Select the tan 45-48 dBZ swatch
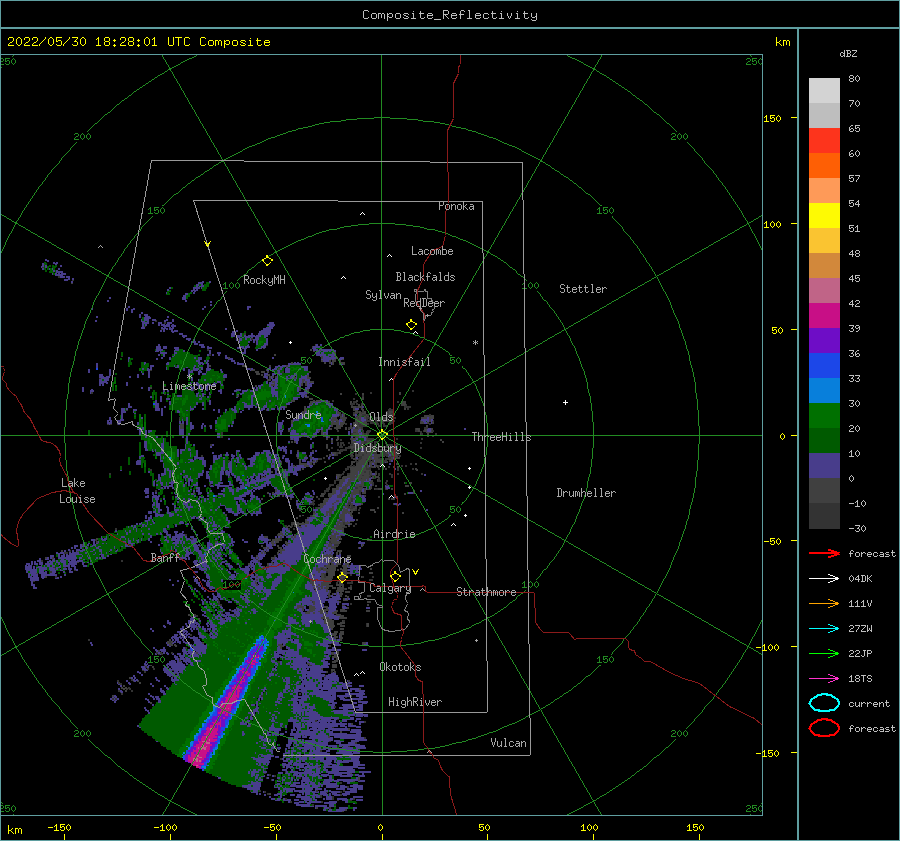Image resolution: width=900 pixels, height=841 pixels. point(824,265)
